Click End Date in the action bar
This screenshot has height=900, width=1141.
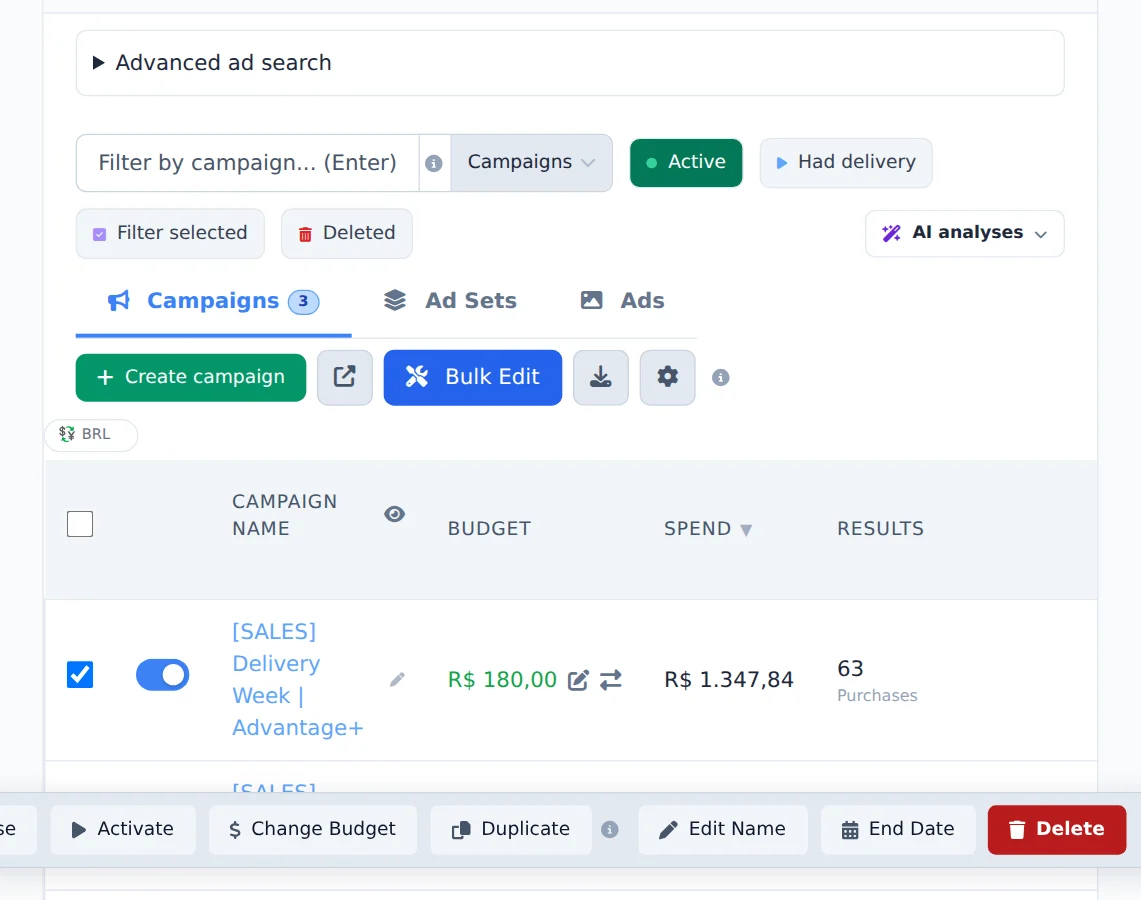point(898,829)
